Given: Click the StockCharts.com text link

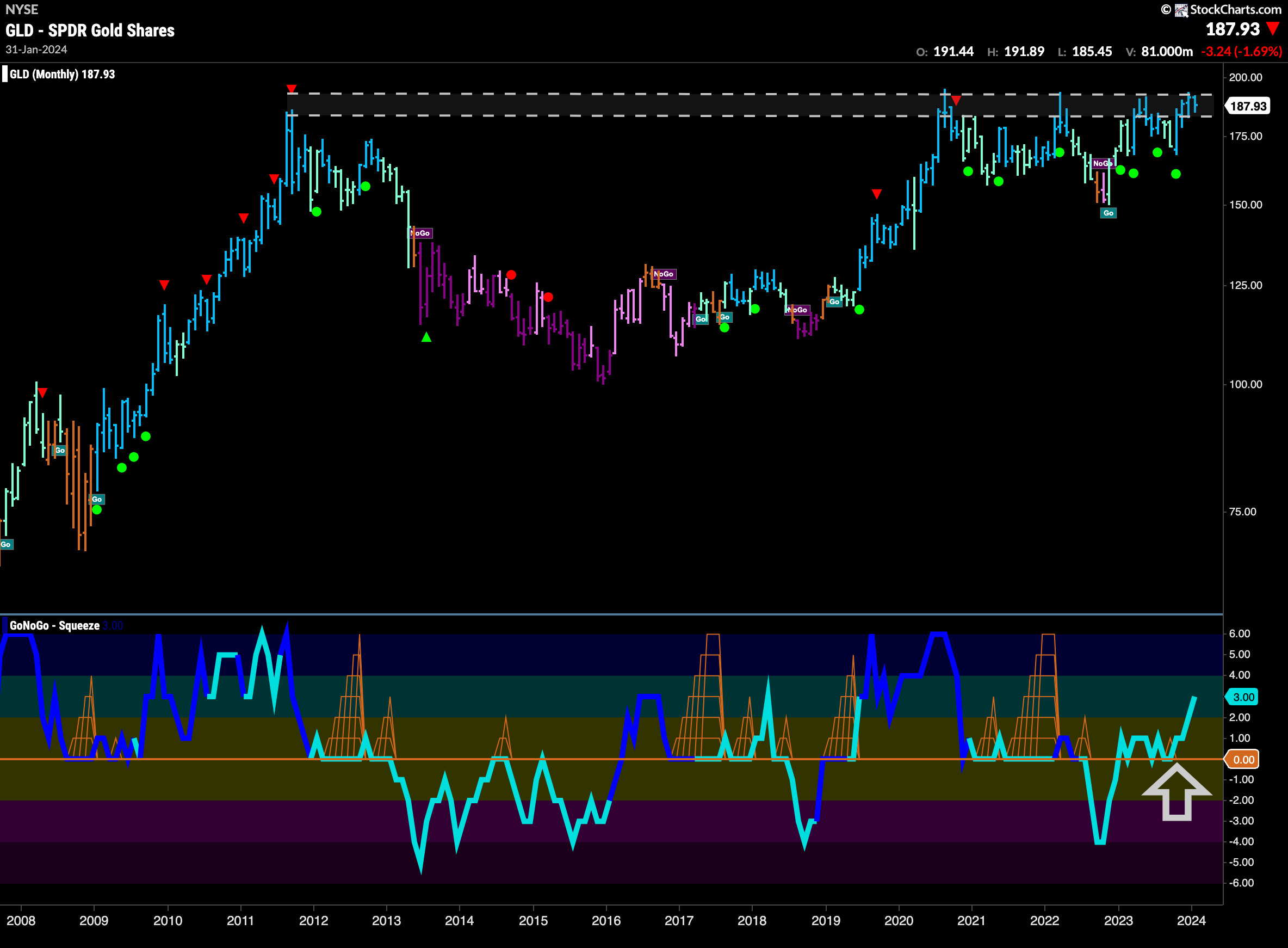Looking at the screenshot, I should [x=1235, y=10].
